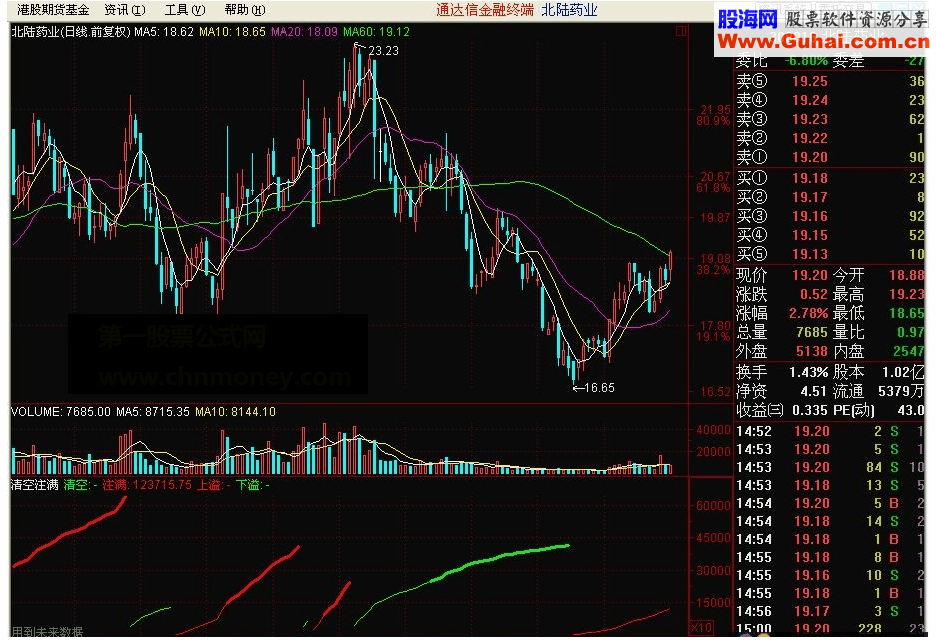Select the 卖⑤ 19.25 ask row
Viewport: 936px width, 640px height.
[x=830, y=81]
